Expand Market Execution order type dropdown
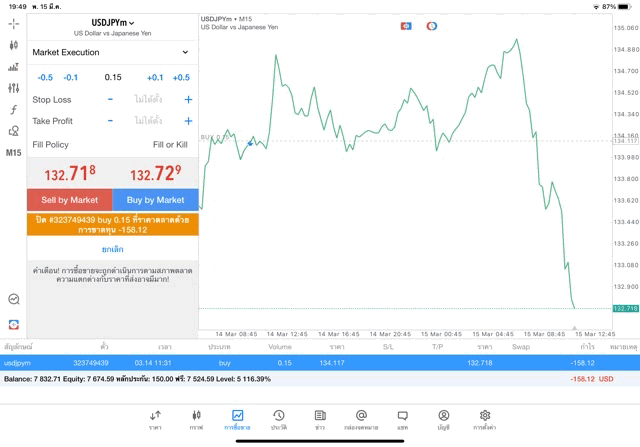This screenshot has width=640, height=447. (113, 52)
